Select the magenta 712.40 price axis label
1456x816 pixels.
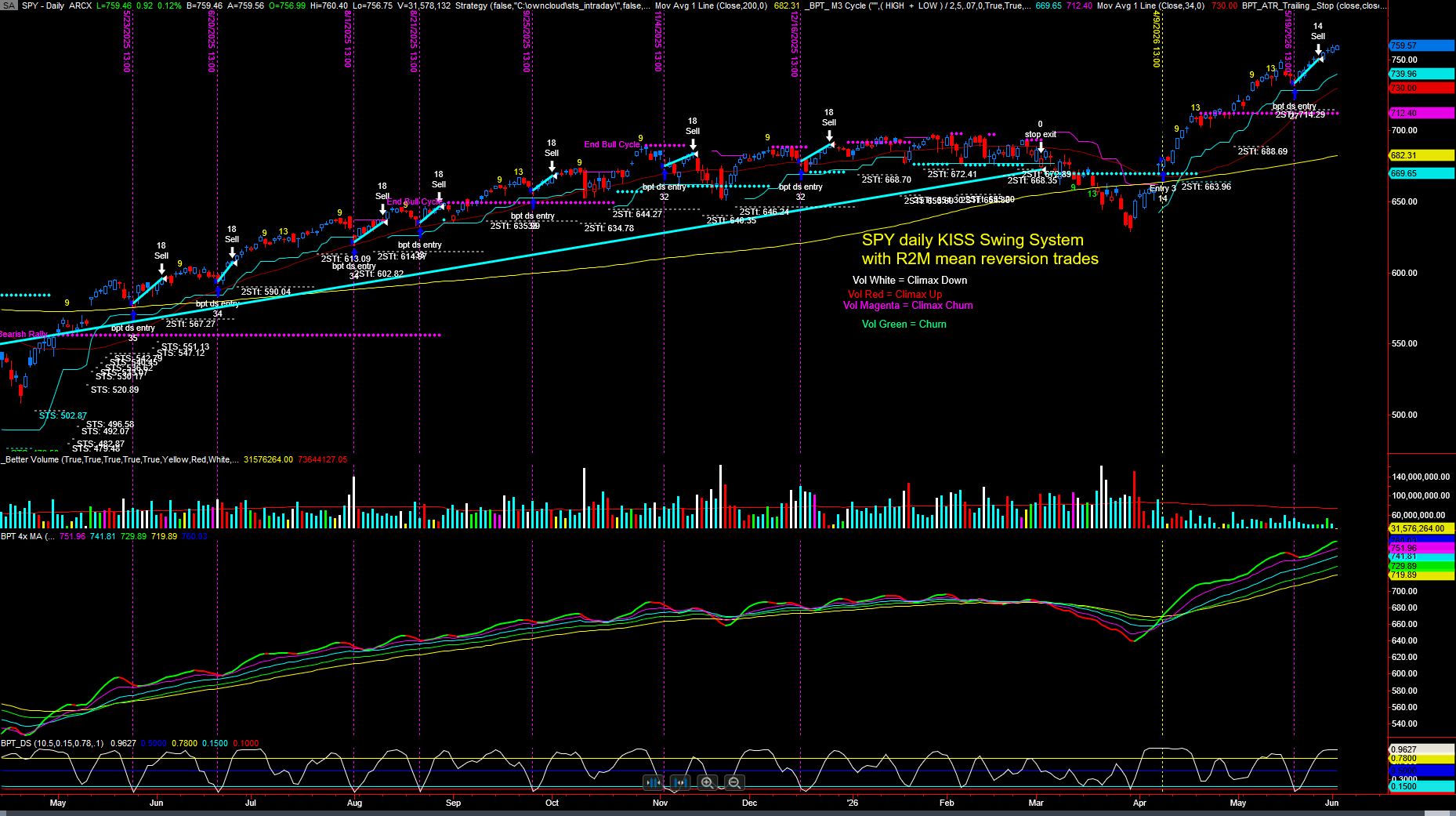1422,114
